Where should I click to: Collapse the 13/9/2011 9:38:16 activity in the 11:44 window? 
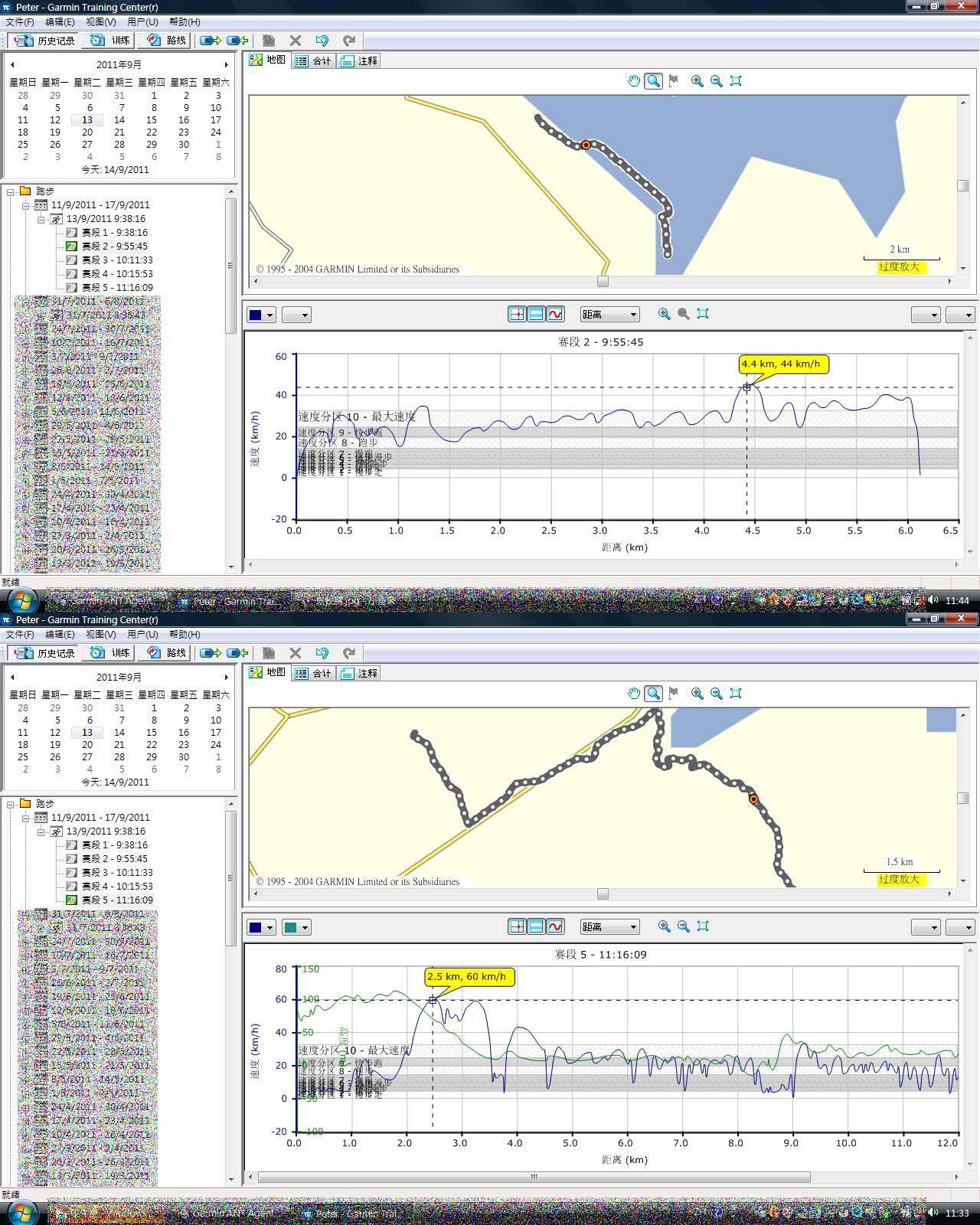coord(41,219)
